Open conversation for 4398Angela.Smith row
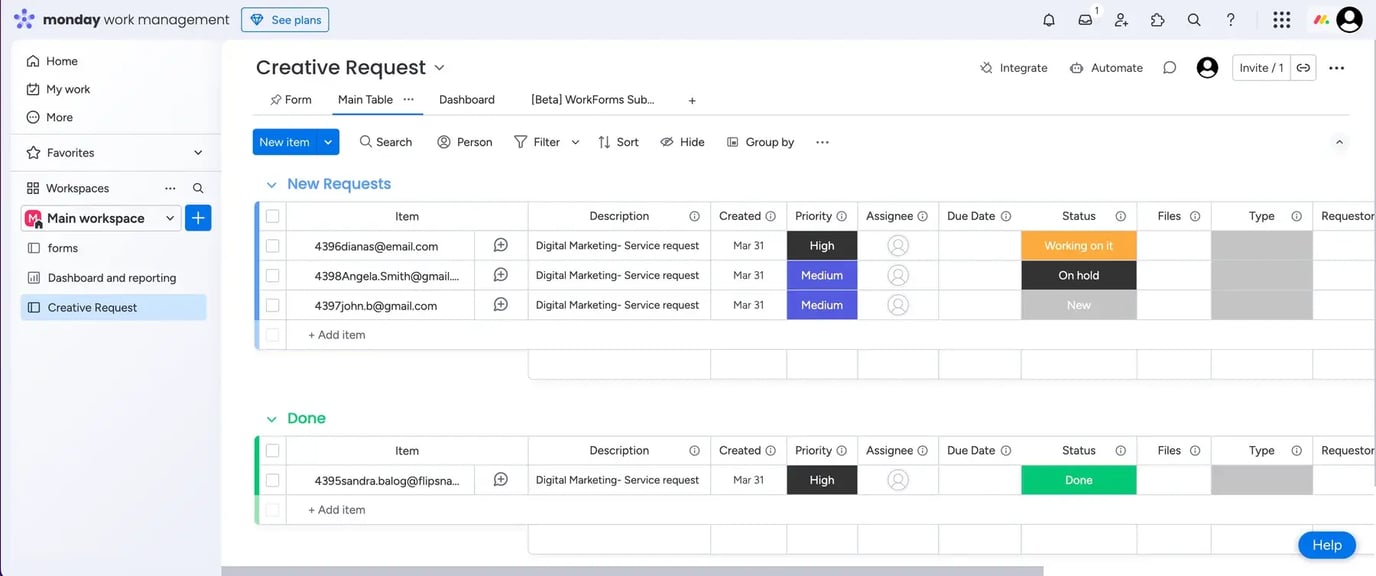The height and width of the screenshot is (576, 1376). click(501, 275)
